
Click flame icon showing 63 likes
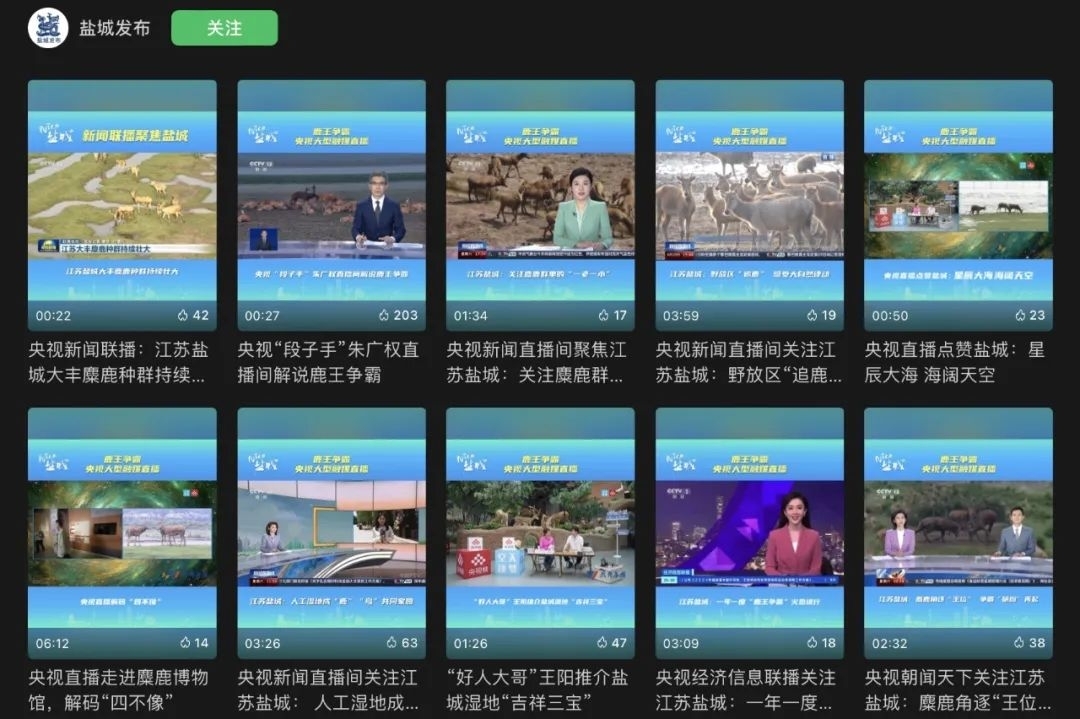coord(393,643)
